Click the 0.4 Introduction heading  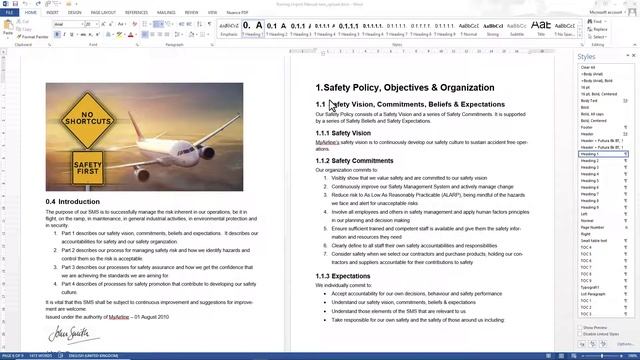[x=73, y=202]
